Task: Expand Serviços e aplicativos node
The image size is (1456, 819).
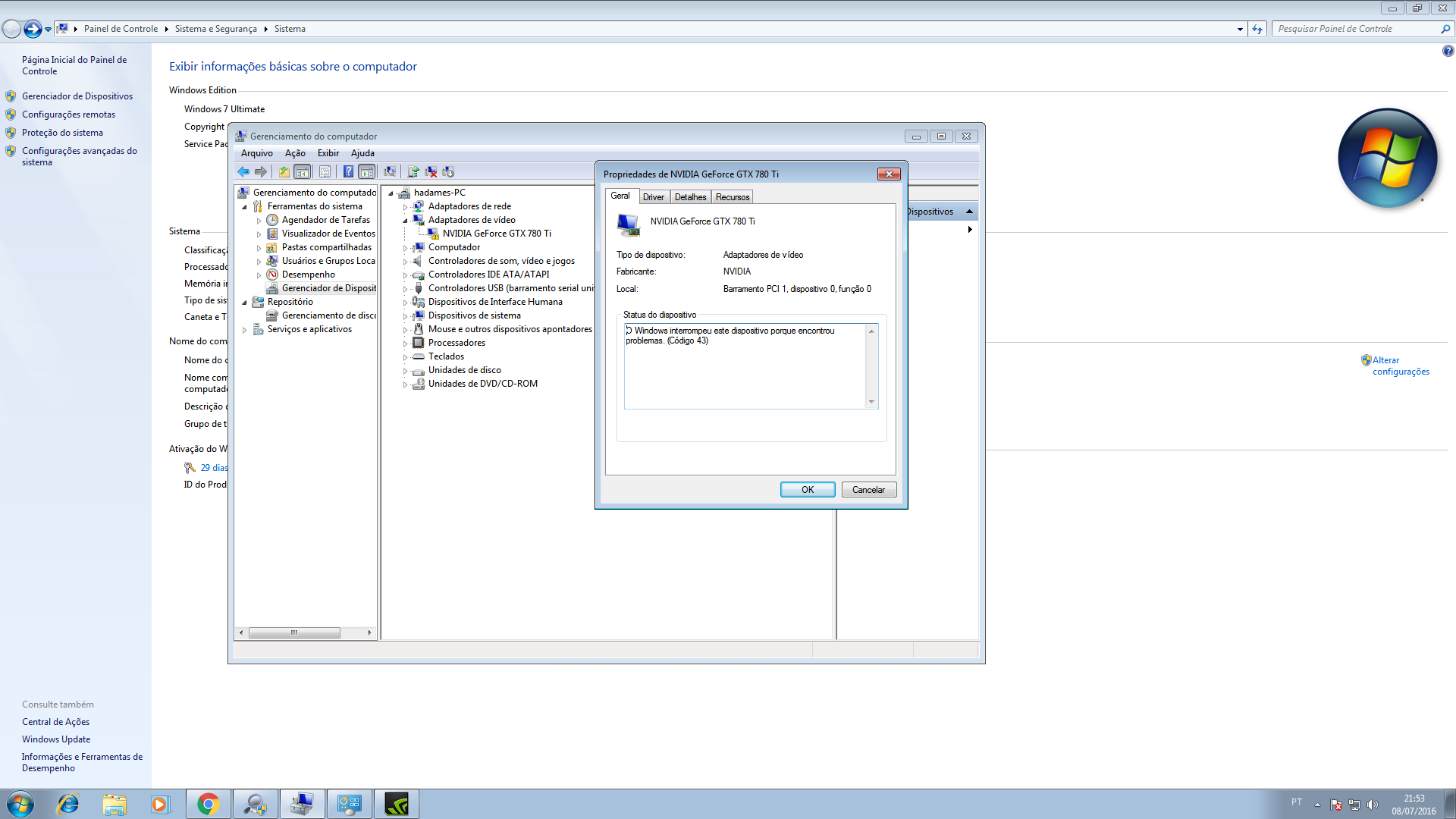Action: click(x=244, y=330)
